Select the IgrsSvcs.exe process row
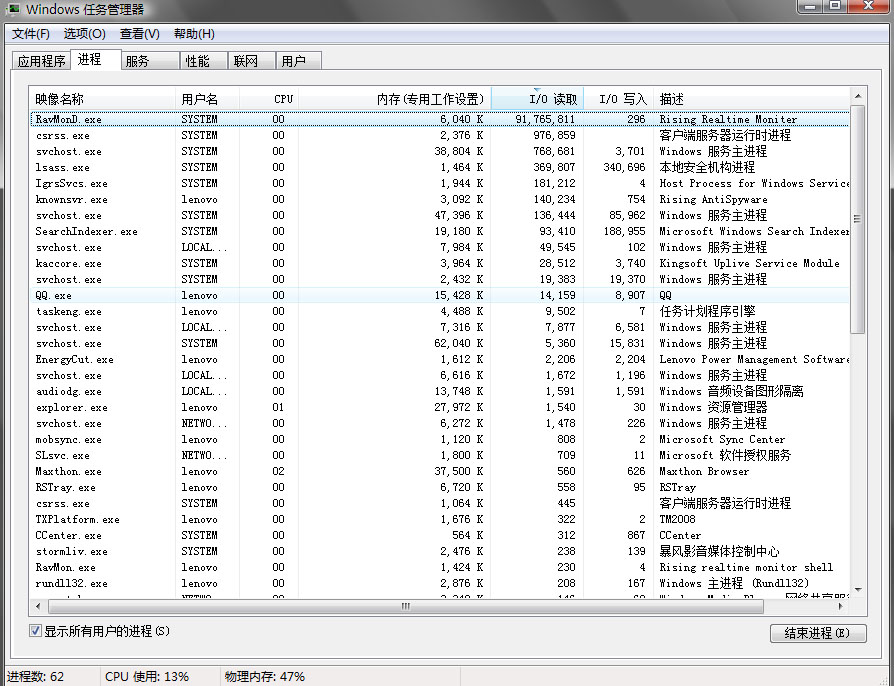Viewport: 894px width, 686px height. (x=439, y=183)
